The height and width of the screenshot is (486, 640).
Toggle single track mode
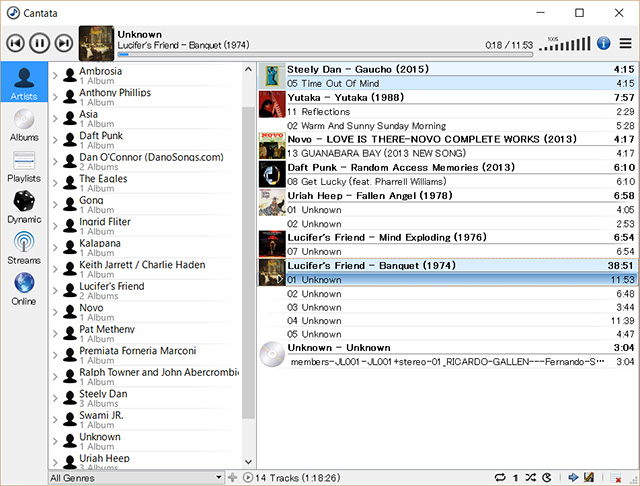click(x=515, y=478)
